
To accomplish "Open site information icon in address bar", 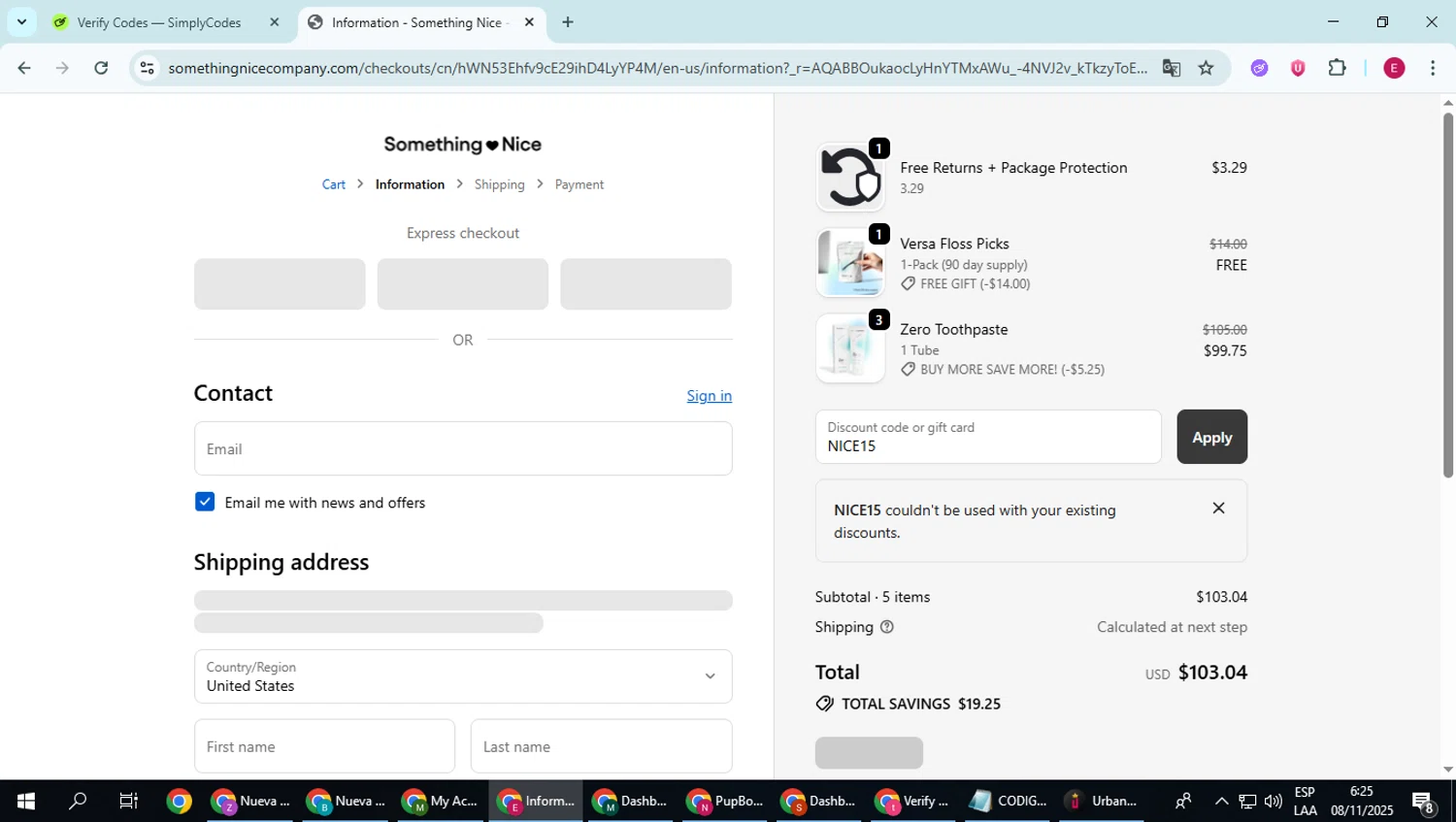I will pyautogui.click(x=147, y=68).
